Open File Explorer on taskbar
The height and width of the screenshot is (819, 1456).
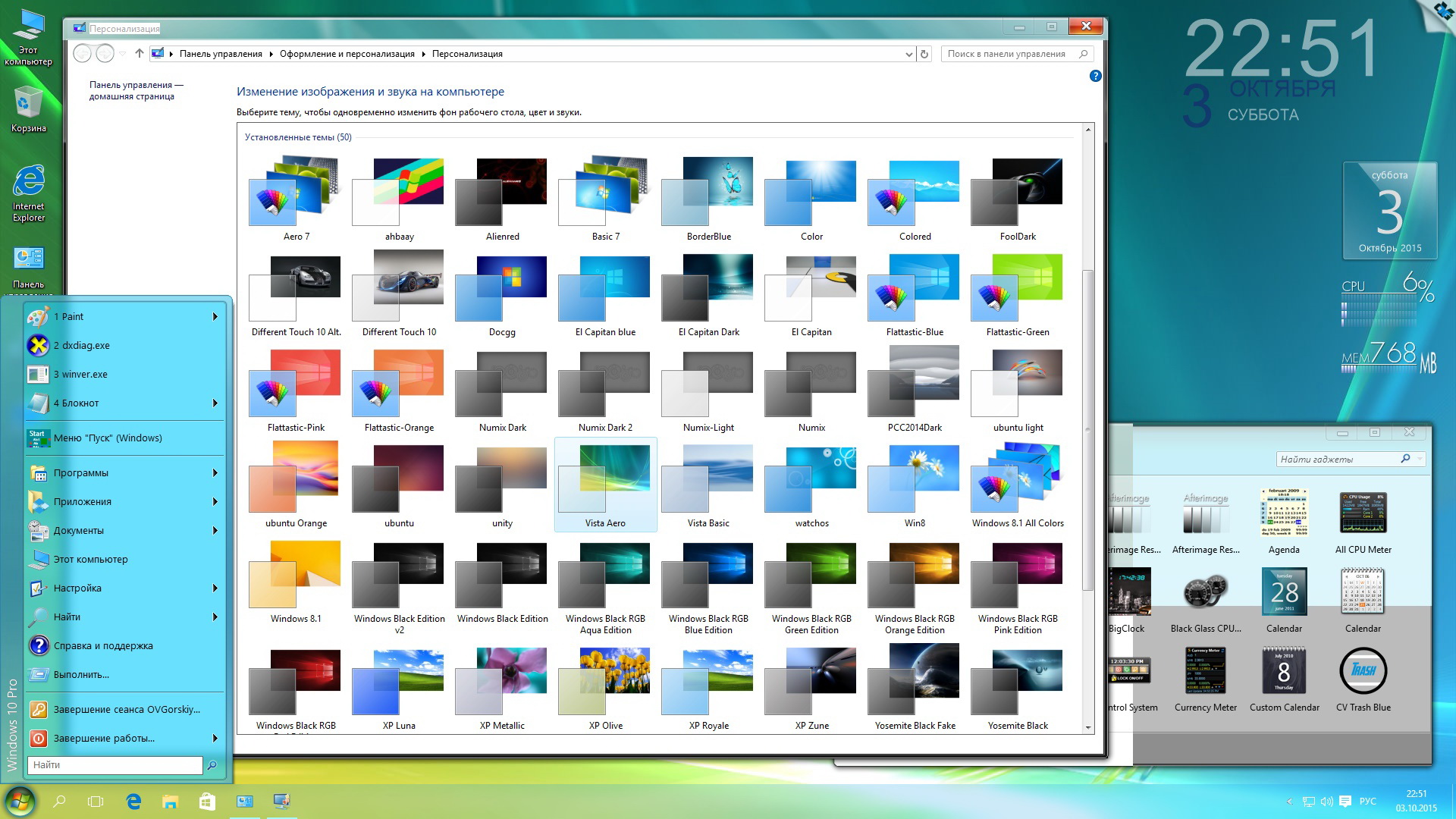coord(170,801)
